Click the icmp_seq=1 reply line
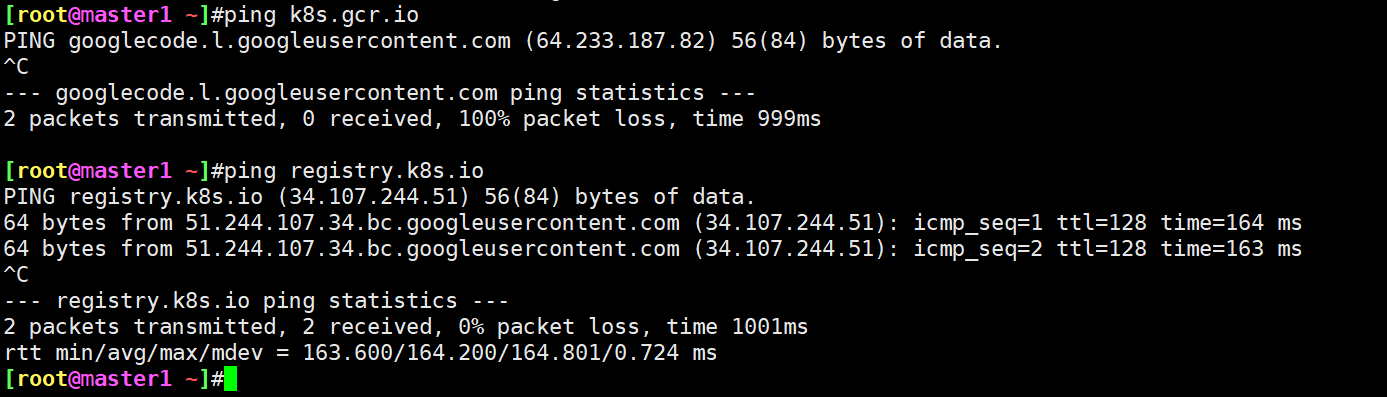Viewport: 1387px width, 397px height. (653, 223)
